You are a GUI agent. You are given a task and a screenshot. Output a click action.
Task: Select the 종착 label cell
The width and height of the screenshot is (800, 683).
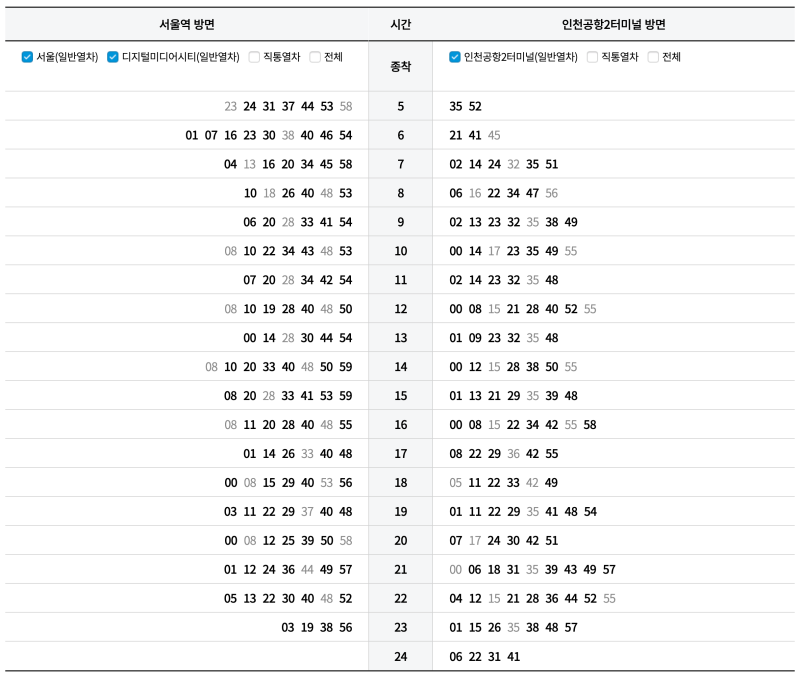click(x=401, y=66)
